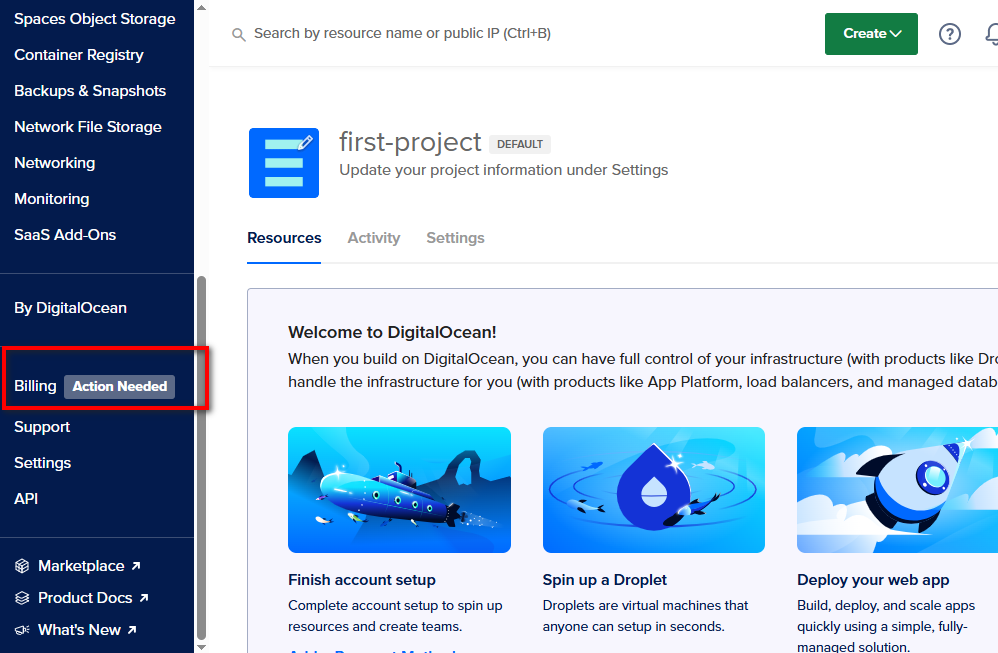Select the Monitoring sidebar item
Screen dimensions: 998x653
click(52, 198)
